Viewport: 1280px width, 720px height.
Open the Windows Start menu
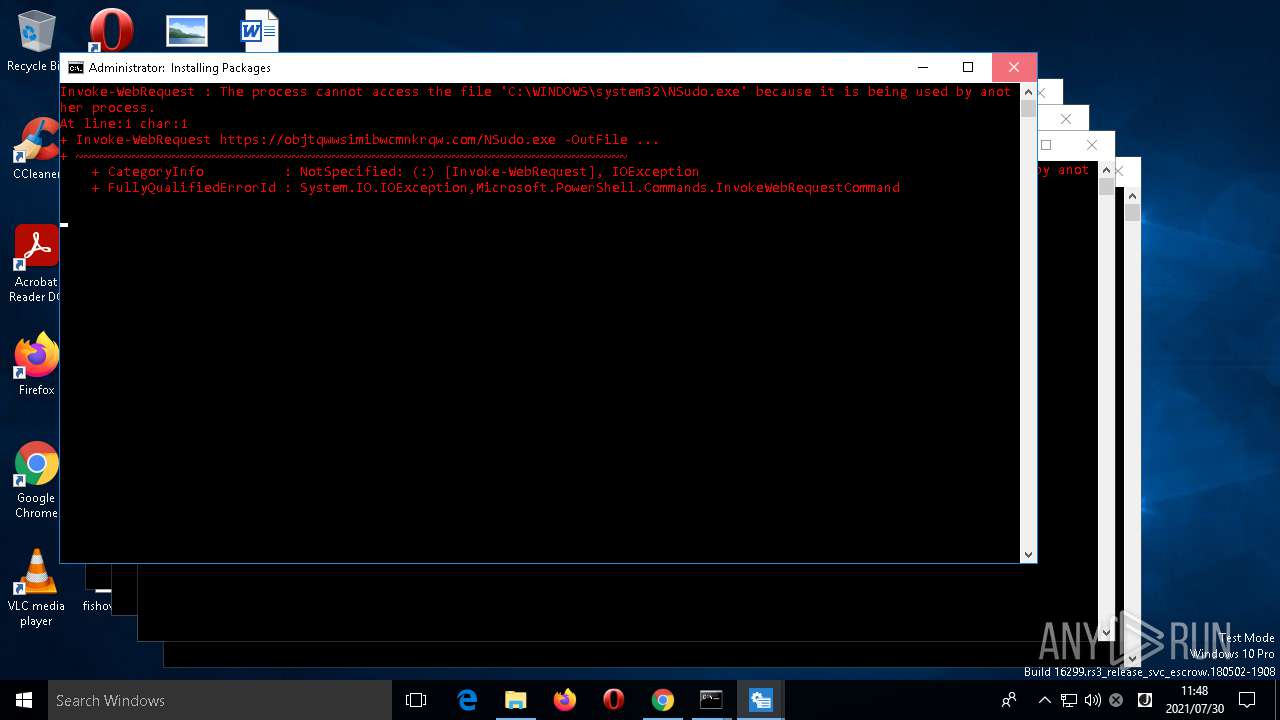(x=24, y=700)
